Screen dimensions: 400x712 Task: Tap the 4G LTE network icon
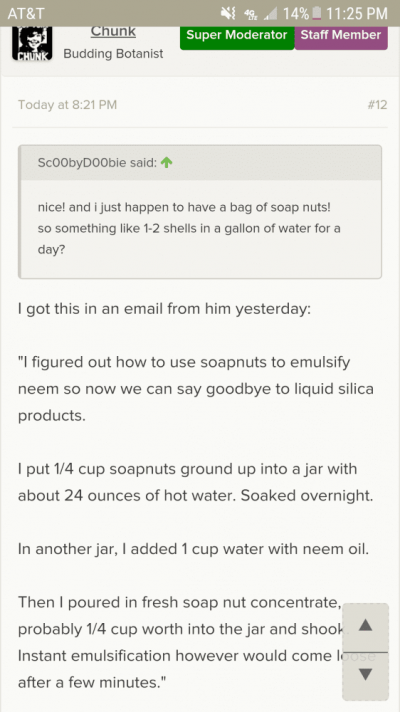[249, 14]
